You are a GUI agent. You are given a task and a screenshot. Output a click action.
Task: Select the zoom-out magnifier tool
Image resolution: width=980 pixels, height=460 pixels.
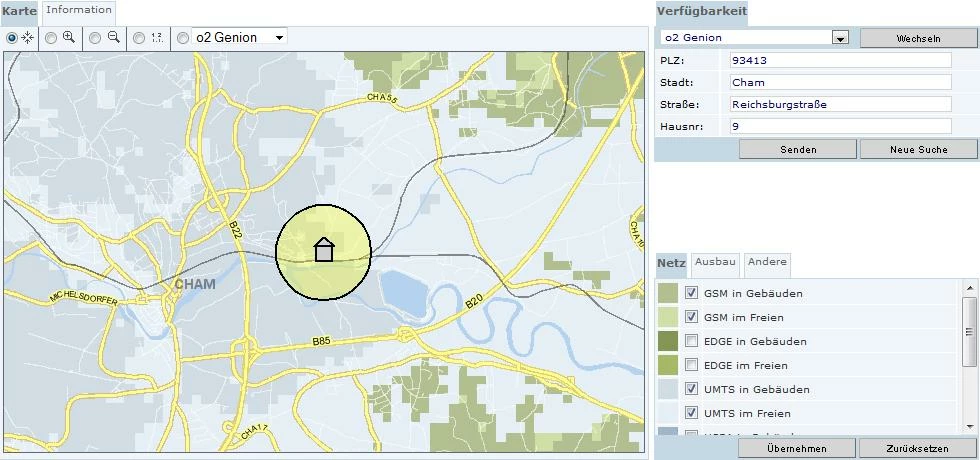113,38
